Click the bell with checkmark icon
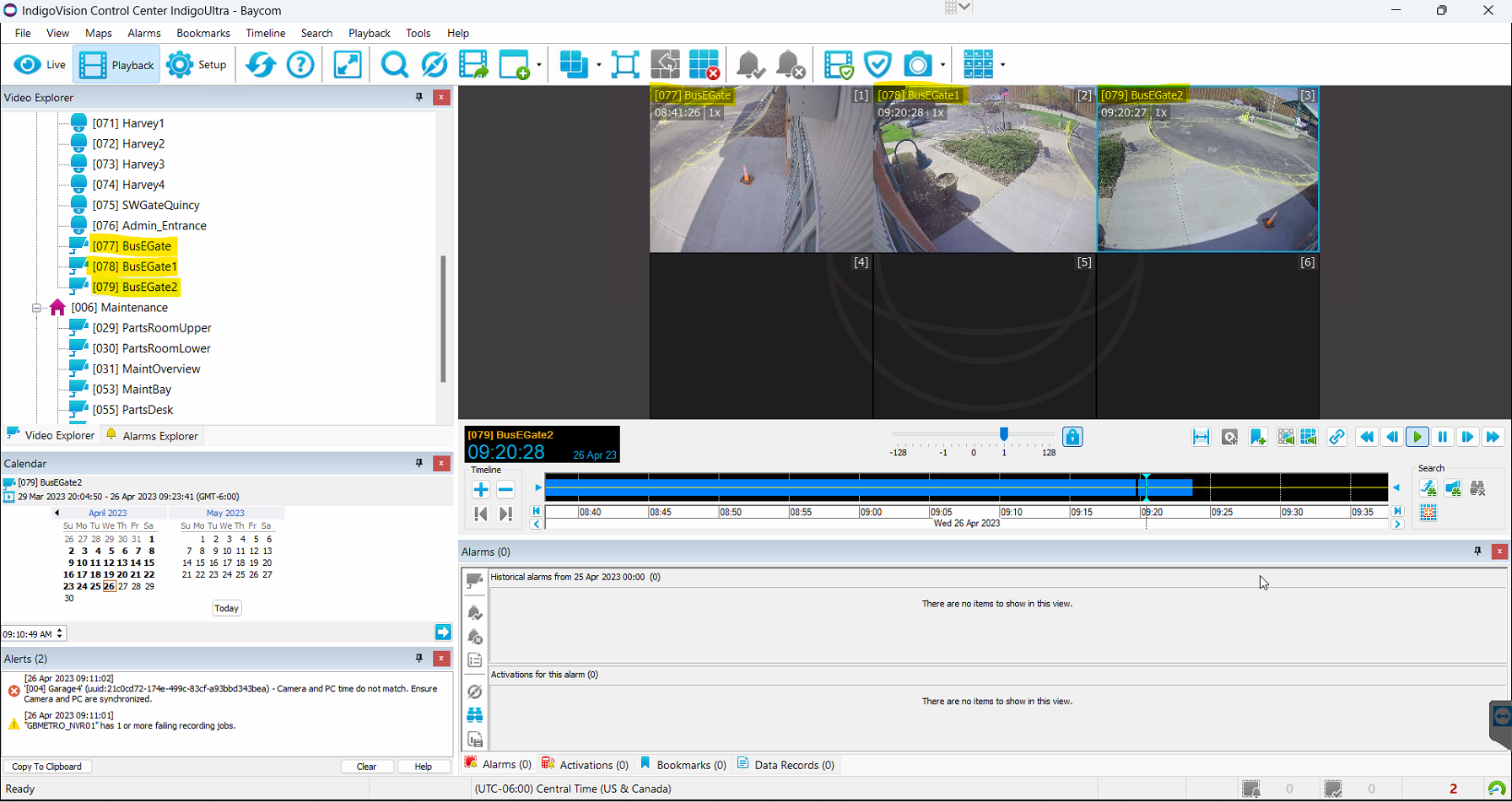This screenshot has height=802, width=1512. pyautogui.click(x=750, y=65)
